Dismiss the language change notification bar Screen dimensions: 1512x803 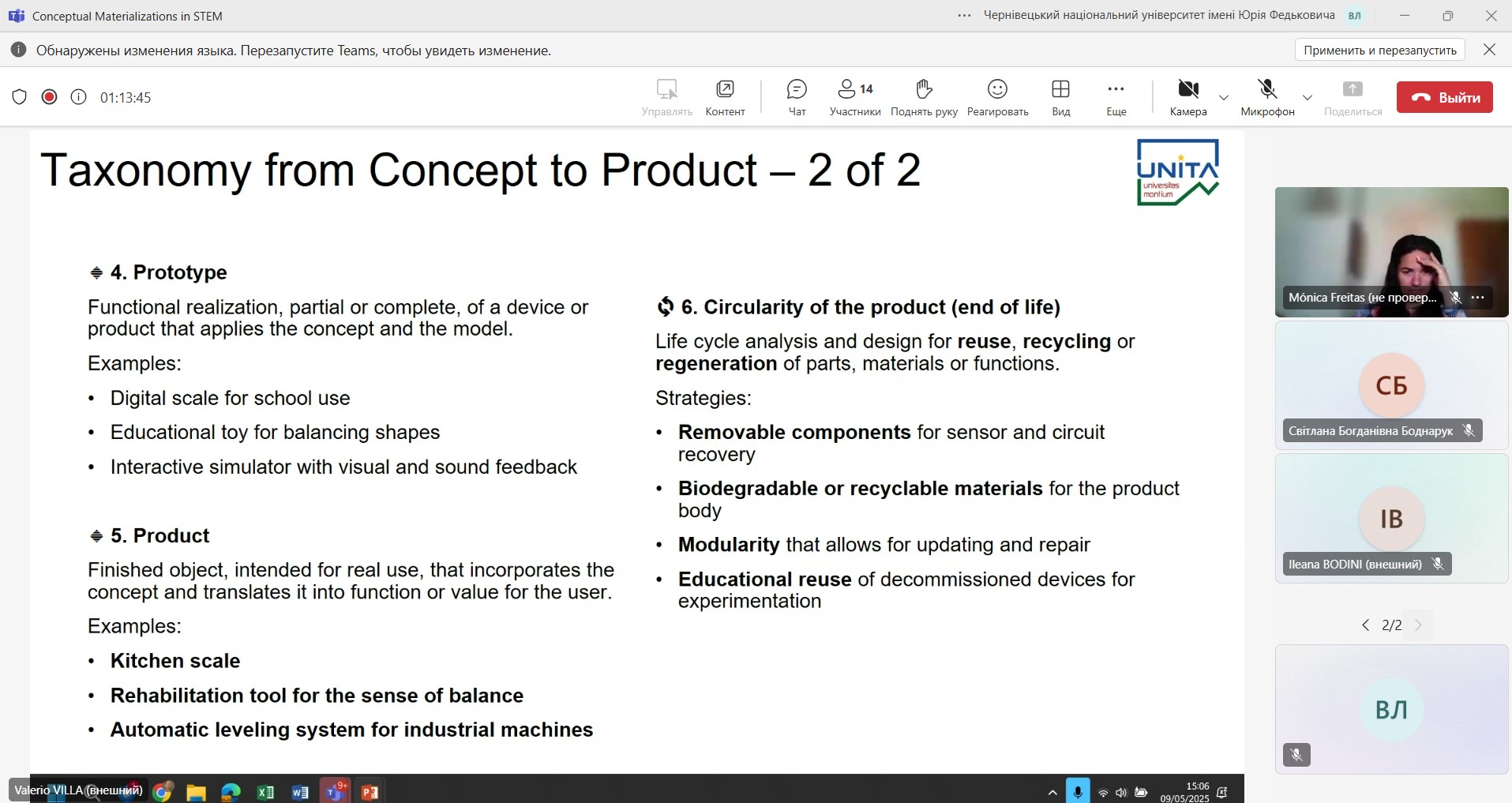click(1489, 50)
